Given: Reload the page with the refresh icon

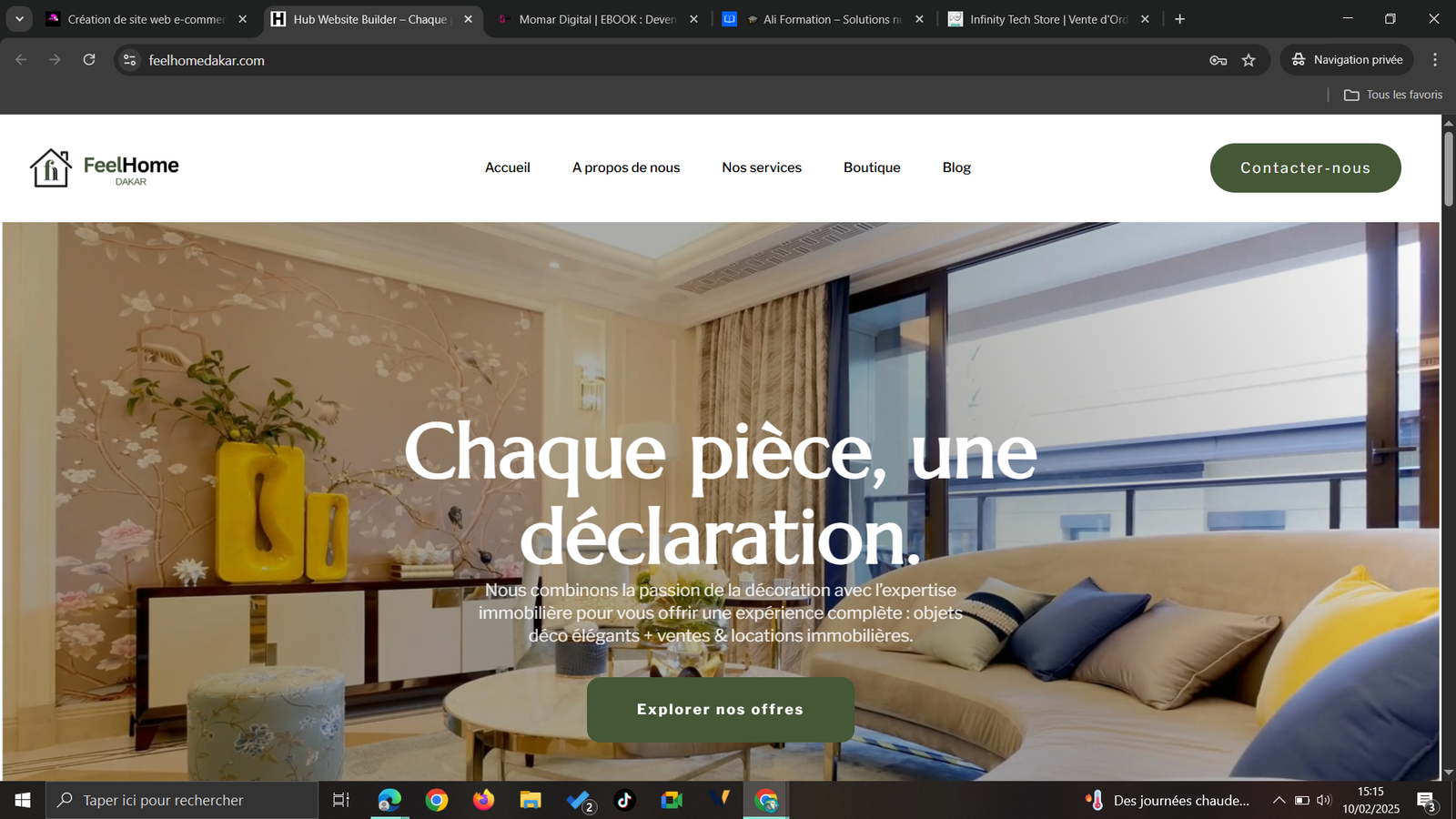Looking at the screenshot, I should [89, 60].
